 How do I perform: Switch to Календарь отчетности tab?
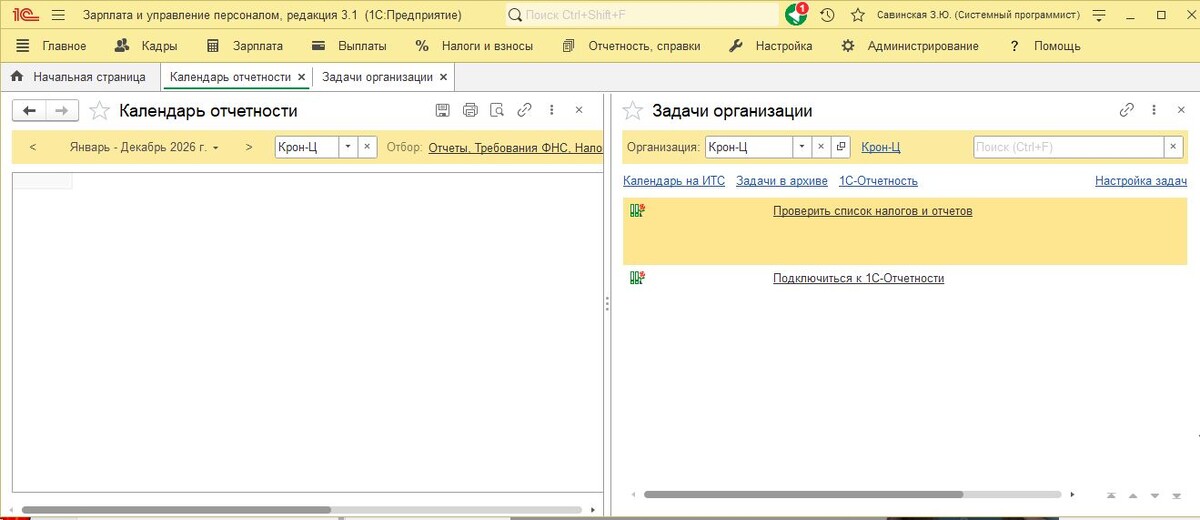click(230, 77)
